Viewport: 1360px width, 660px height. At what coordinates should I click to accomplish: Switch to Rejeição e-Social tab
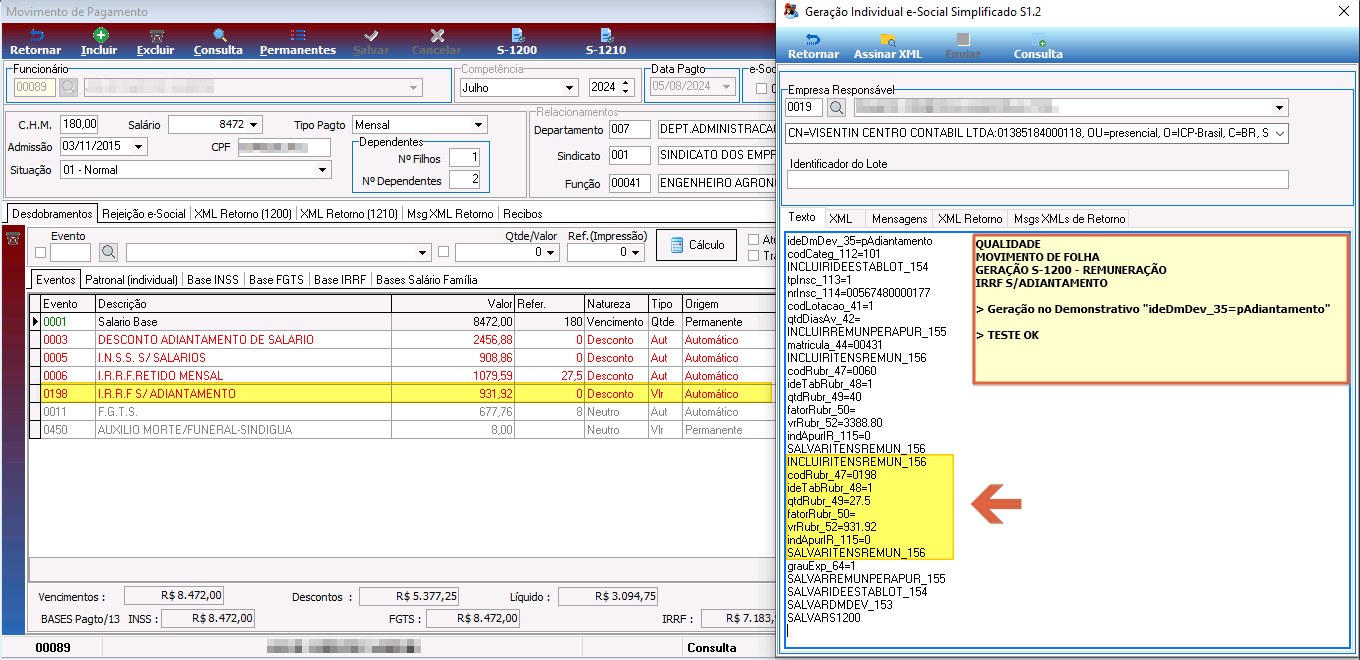tap(143, 214)
